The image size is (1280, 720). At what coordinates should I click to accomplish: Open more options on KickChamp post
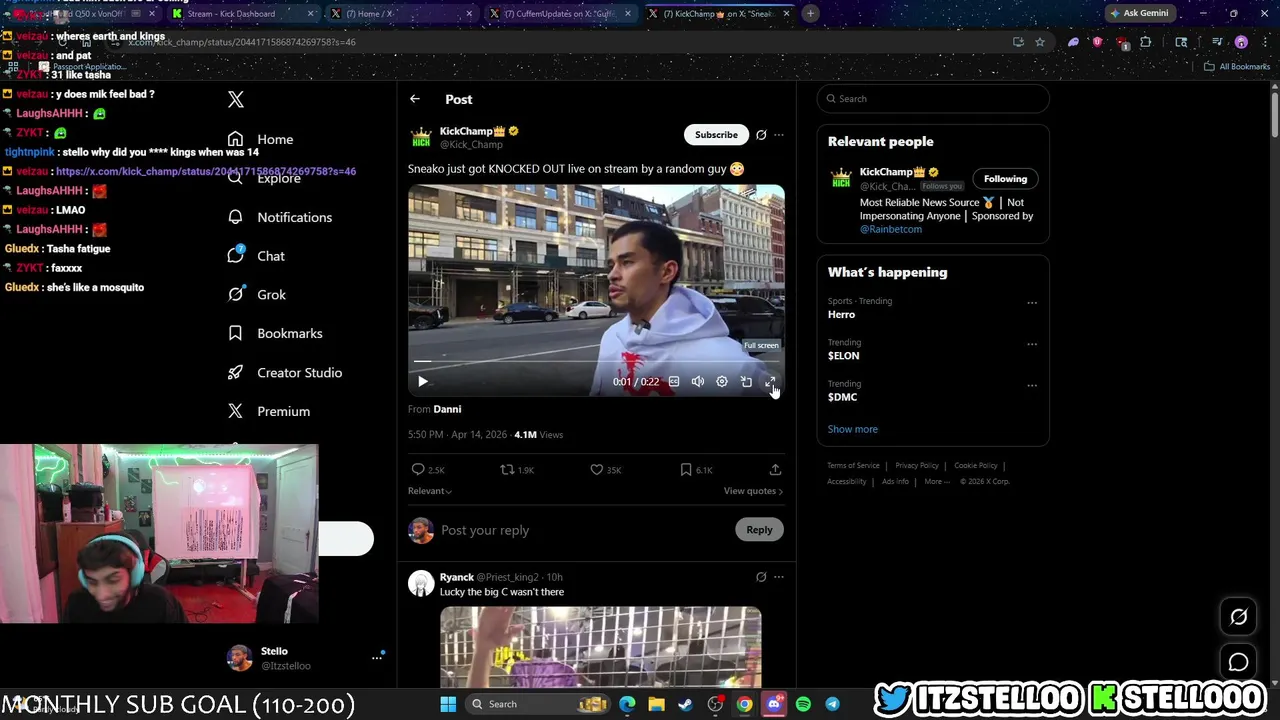779,134
